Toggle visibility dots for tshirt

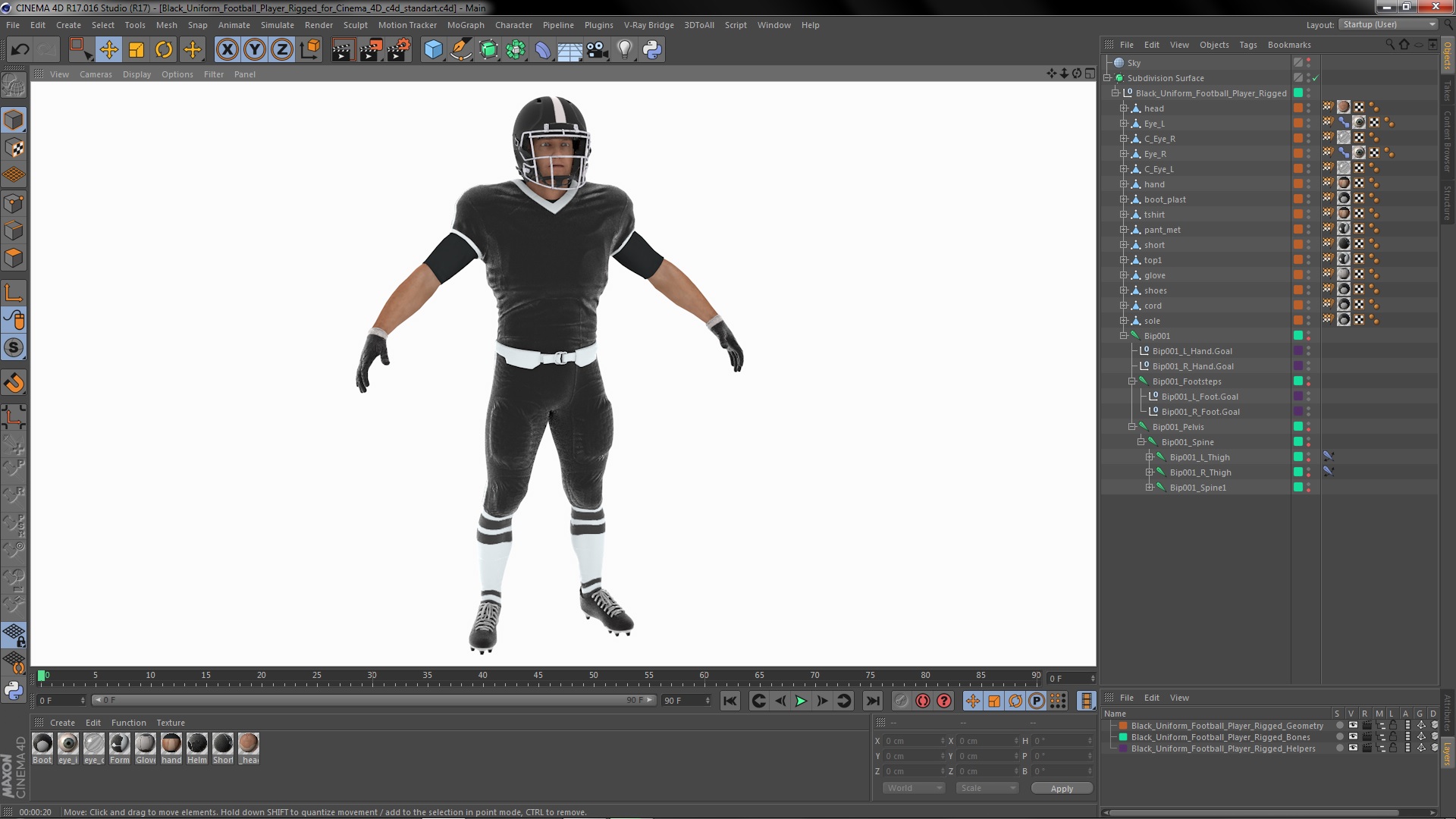tap(1308, 215)
